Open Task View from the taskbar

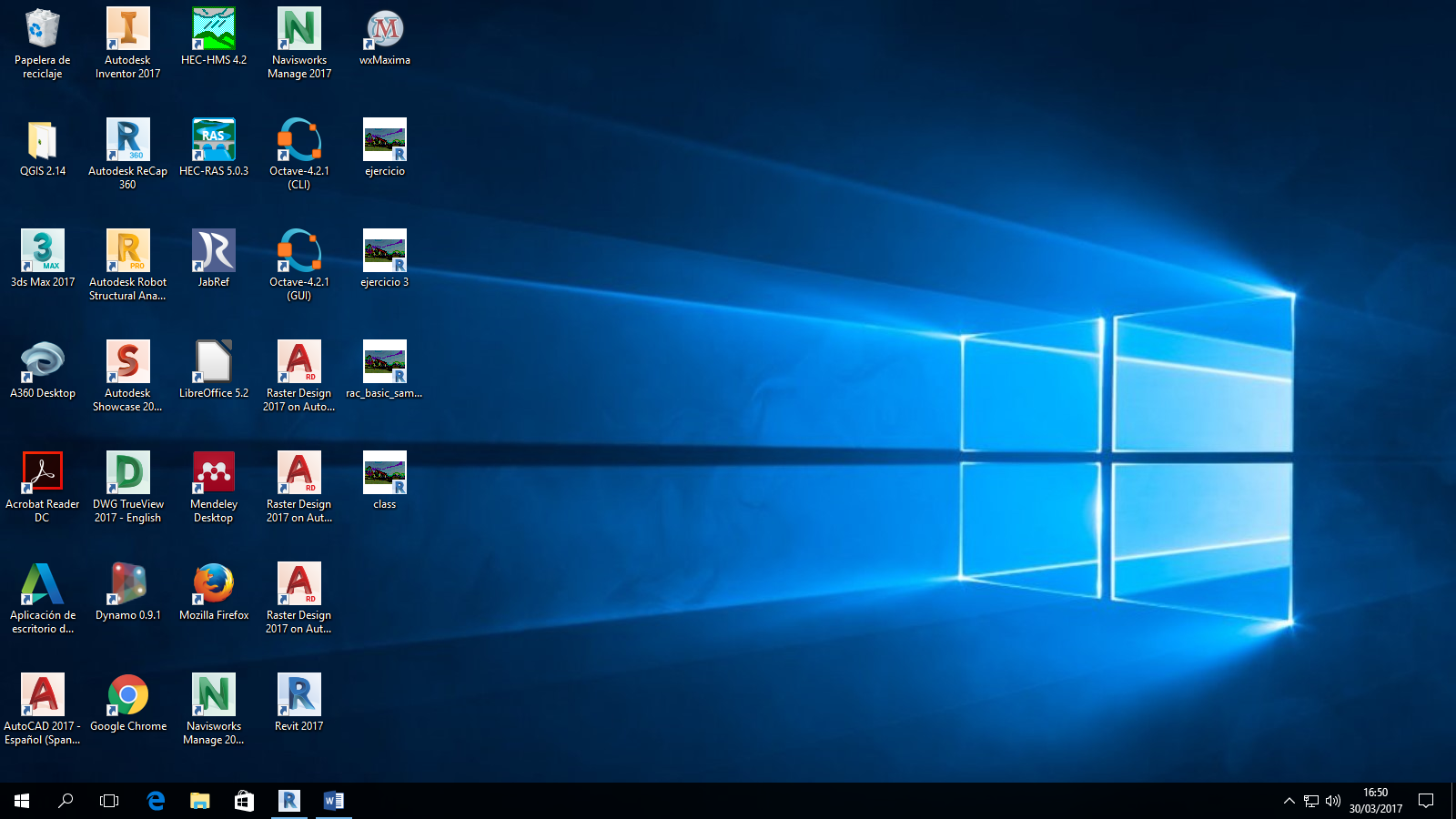(109, 801)
